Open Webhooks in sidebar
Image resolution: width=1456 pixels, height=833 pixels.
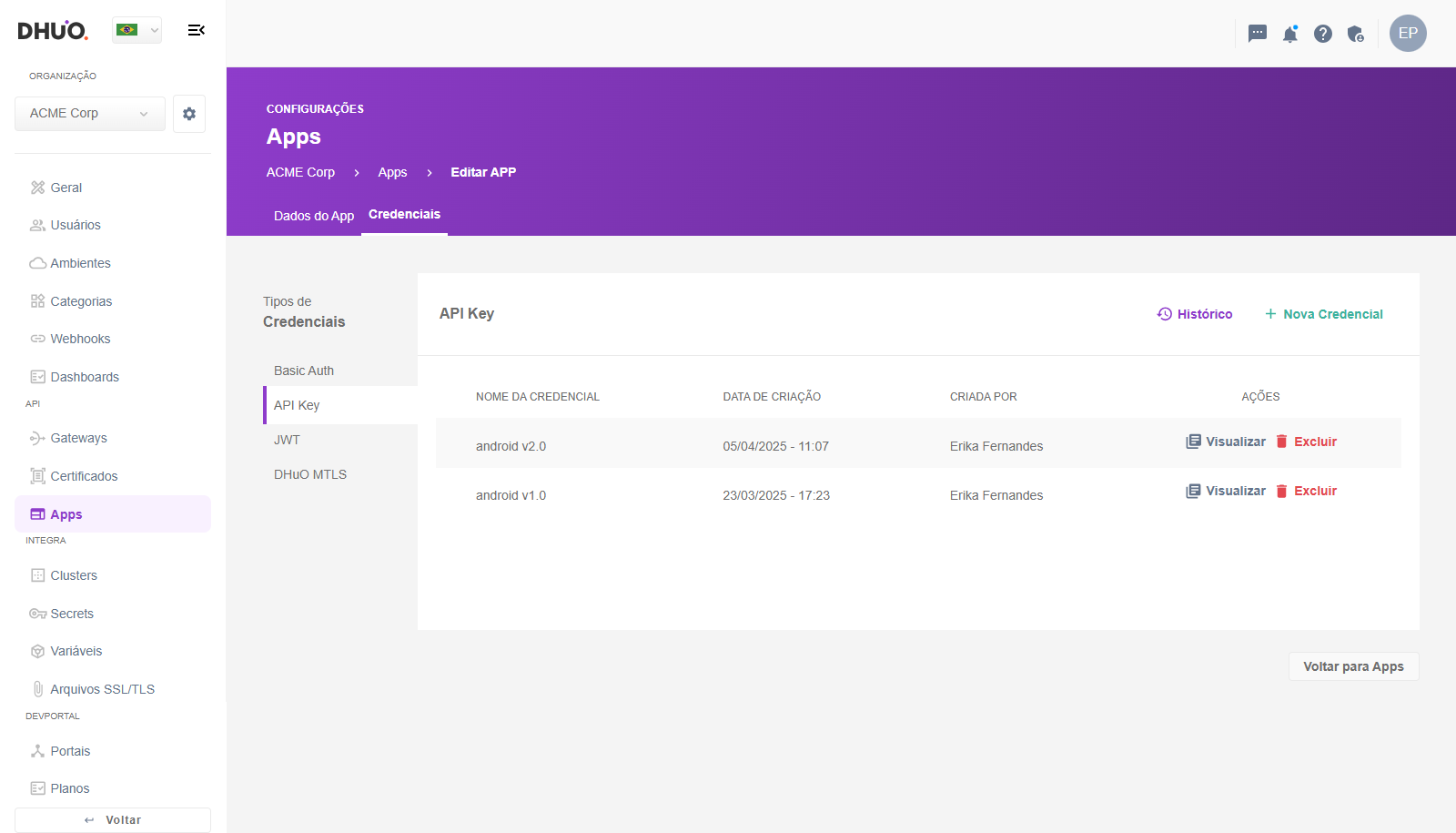pos(113,339)
